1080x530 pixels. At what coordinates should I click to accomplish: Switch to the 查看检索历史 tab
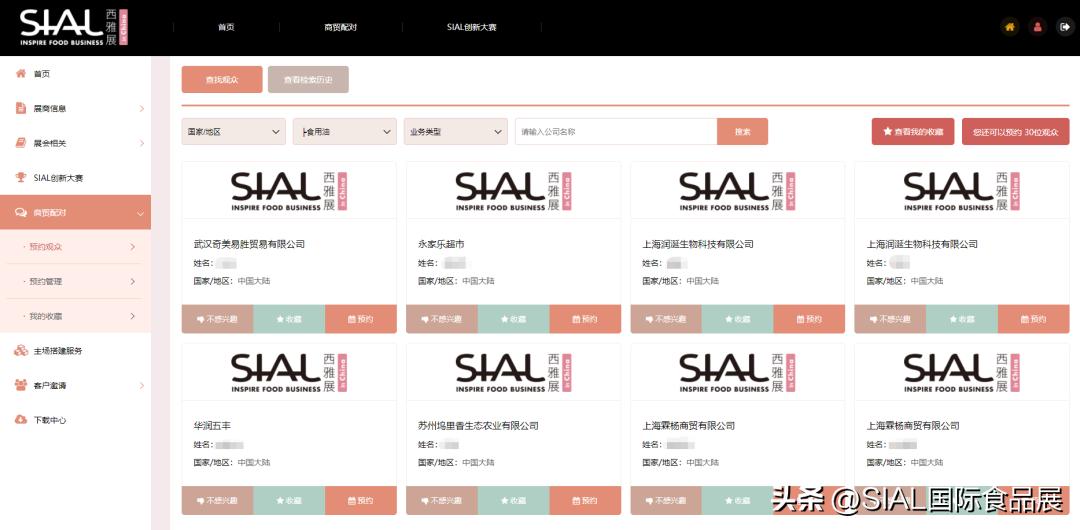coord(308,79)
